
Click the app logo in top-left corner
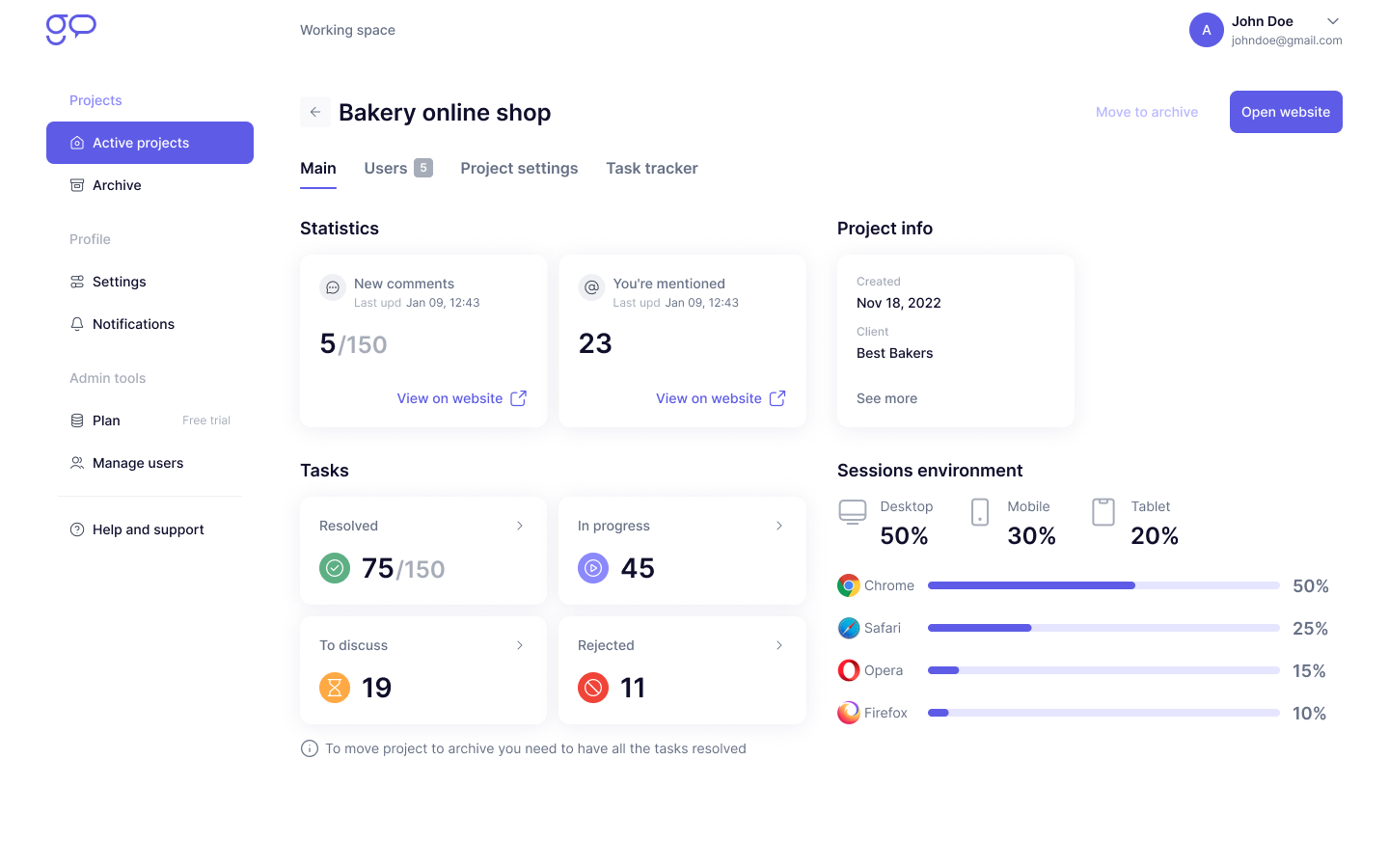click(71, 29)
